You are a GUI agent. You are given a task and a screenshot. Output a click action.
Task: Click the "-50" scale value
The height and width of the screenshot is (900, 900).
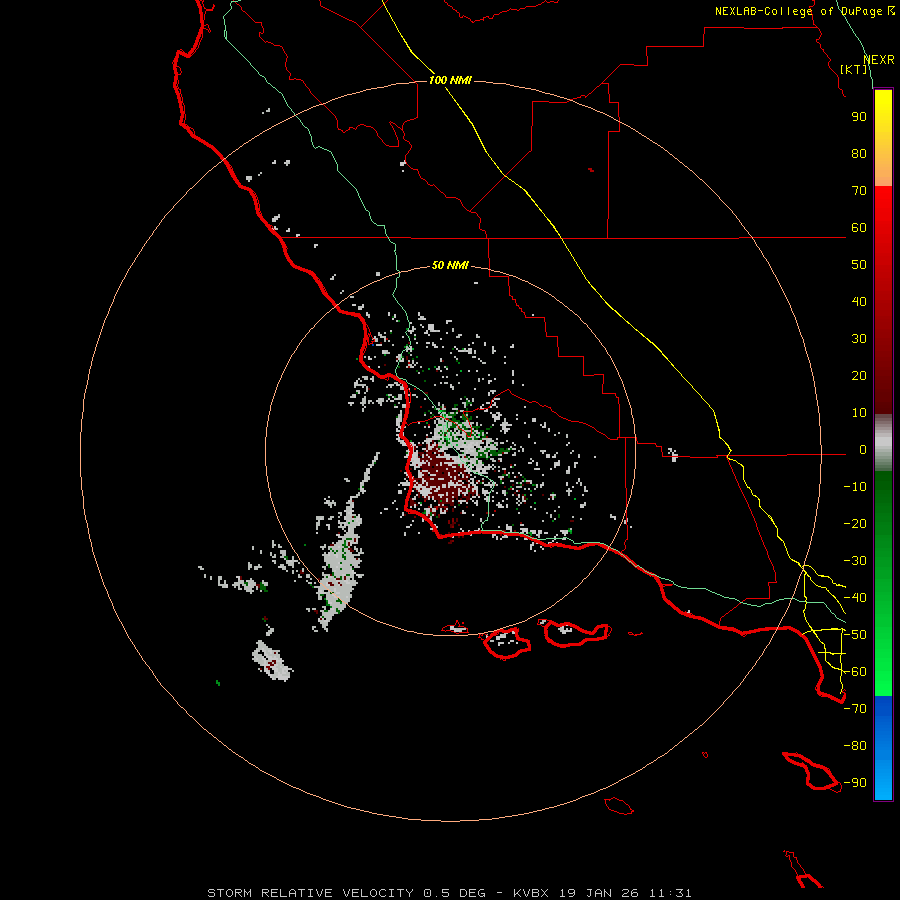855,635
